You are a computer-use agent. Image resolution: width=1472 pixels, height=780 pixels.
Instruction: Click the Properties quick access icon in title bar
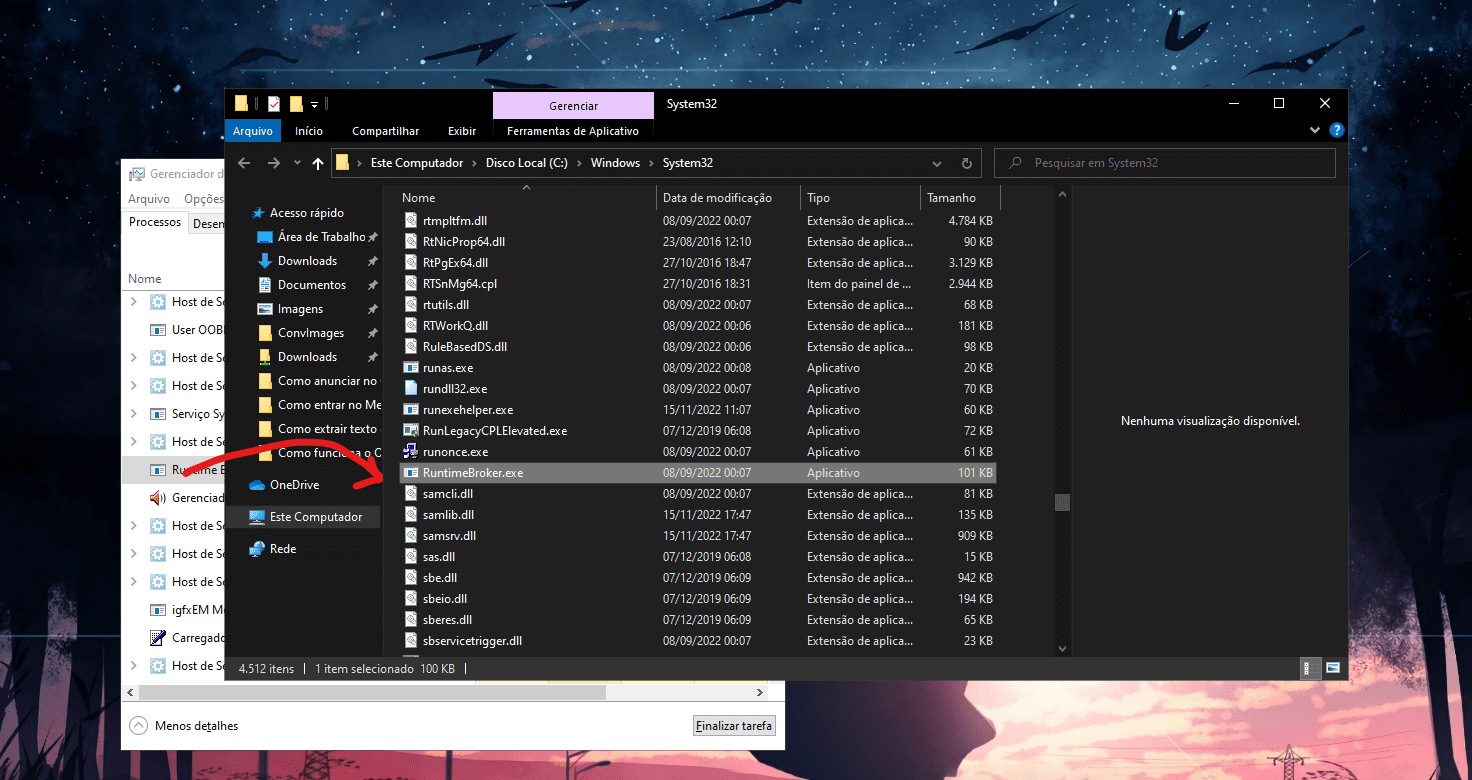pos(273,104)
